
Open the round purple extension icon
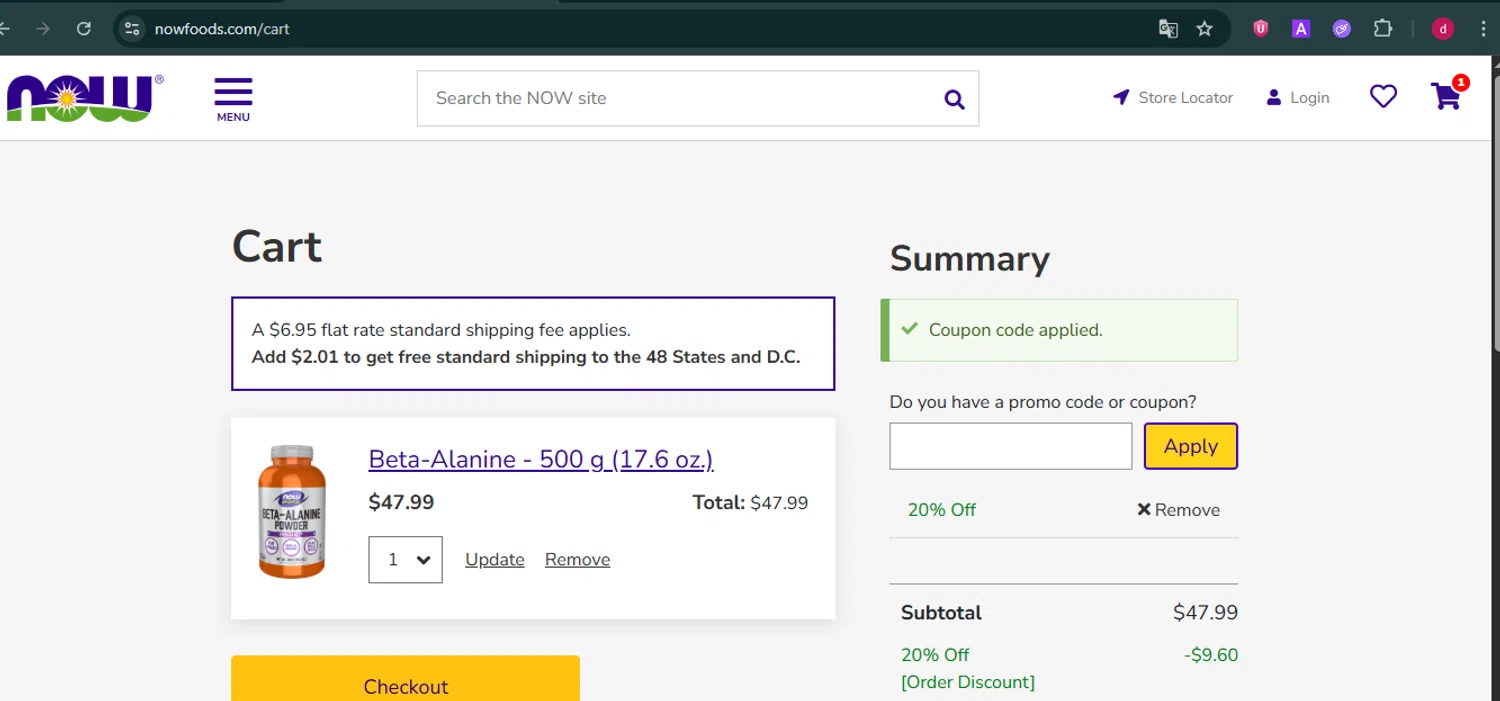point(1342,29)
